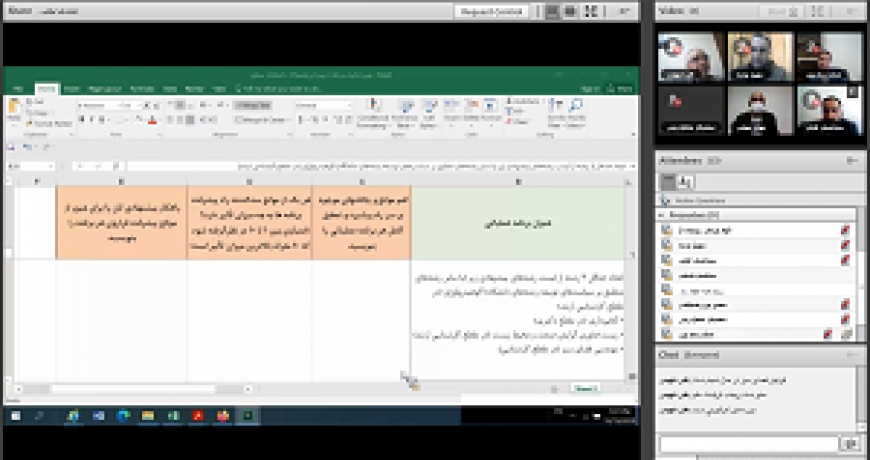Open Find & Select magnifier tool
Screen dimensions: 870x460
tap(576, 113)
